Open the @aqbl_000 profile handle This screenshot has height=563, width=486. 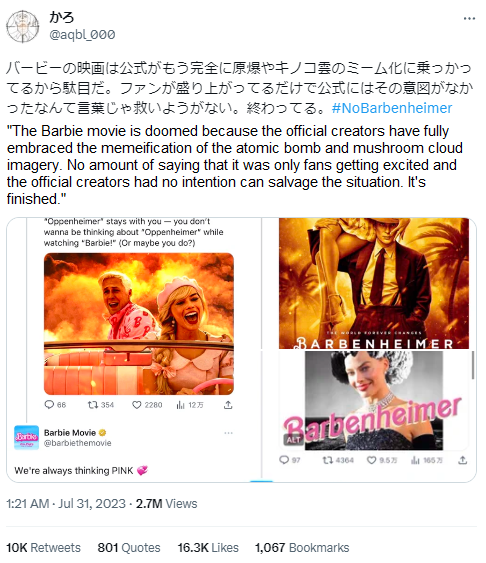pos(82,34)
